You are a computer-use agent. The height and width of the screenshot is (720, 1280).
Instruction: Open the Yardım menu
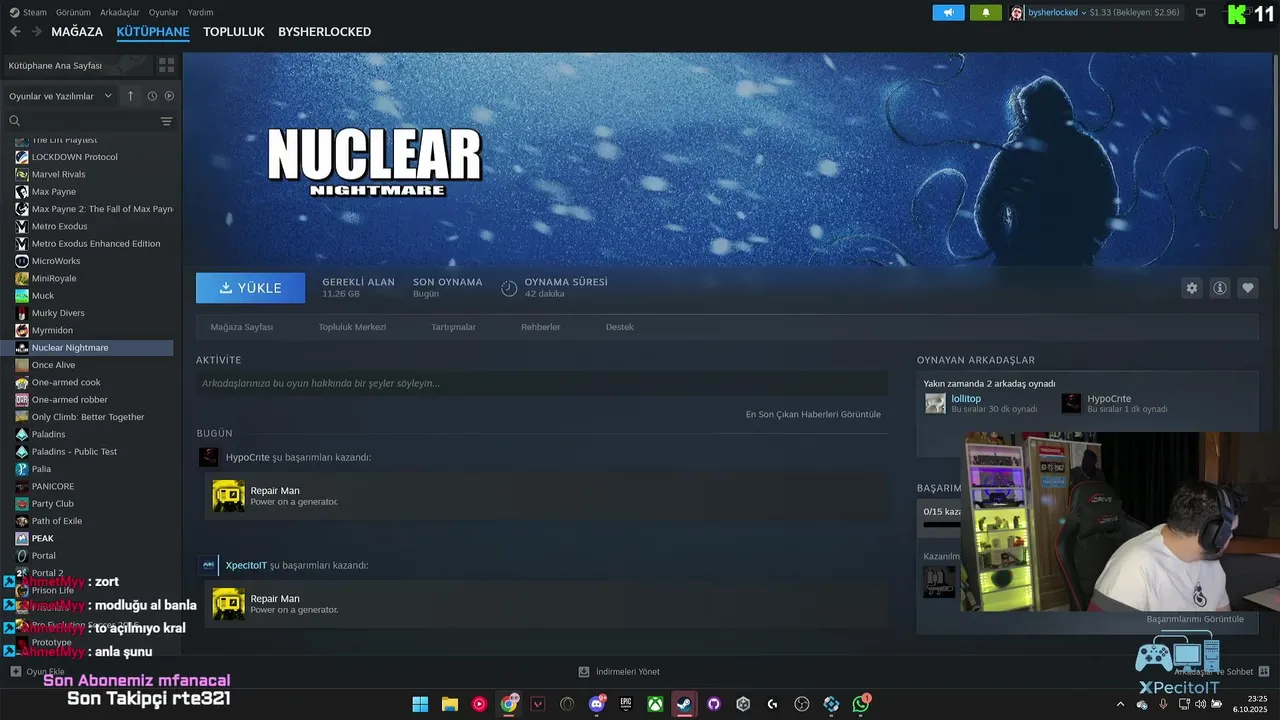[201, 12]
